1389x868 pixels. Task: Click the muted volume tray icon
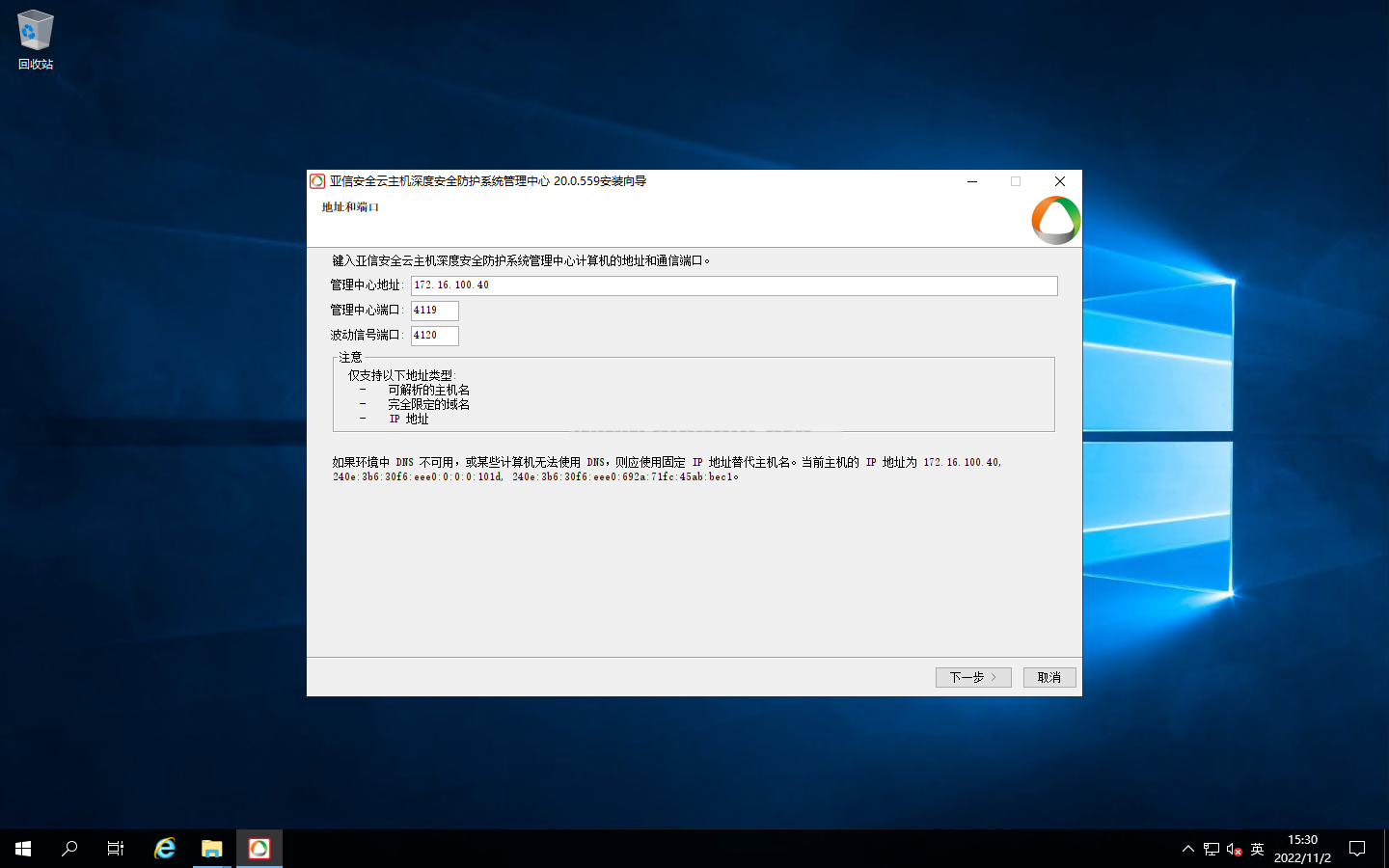click(x=1234, y=849)
